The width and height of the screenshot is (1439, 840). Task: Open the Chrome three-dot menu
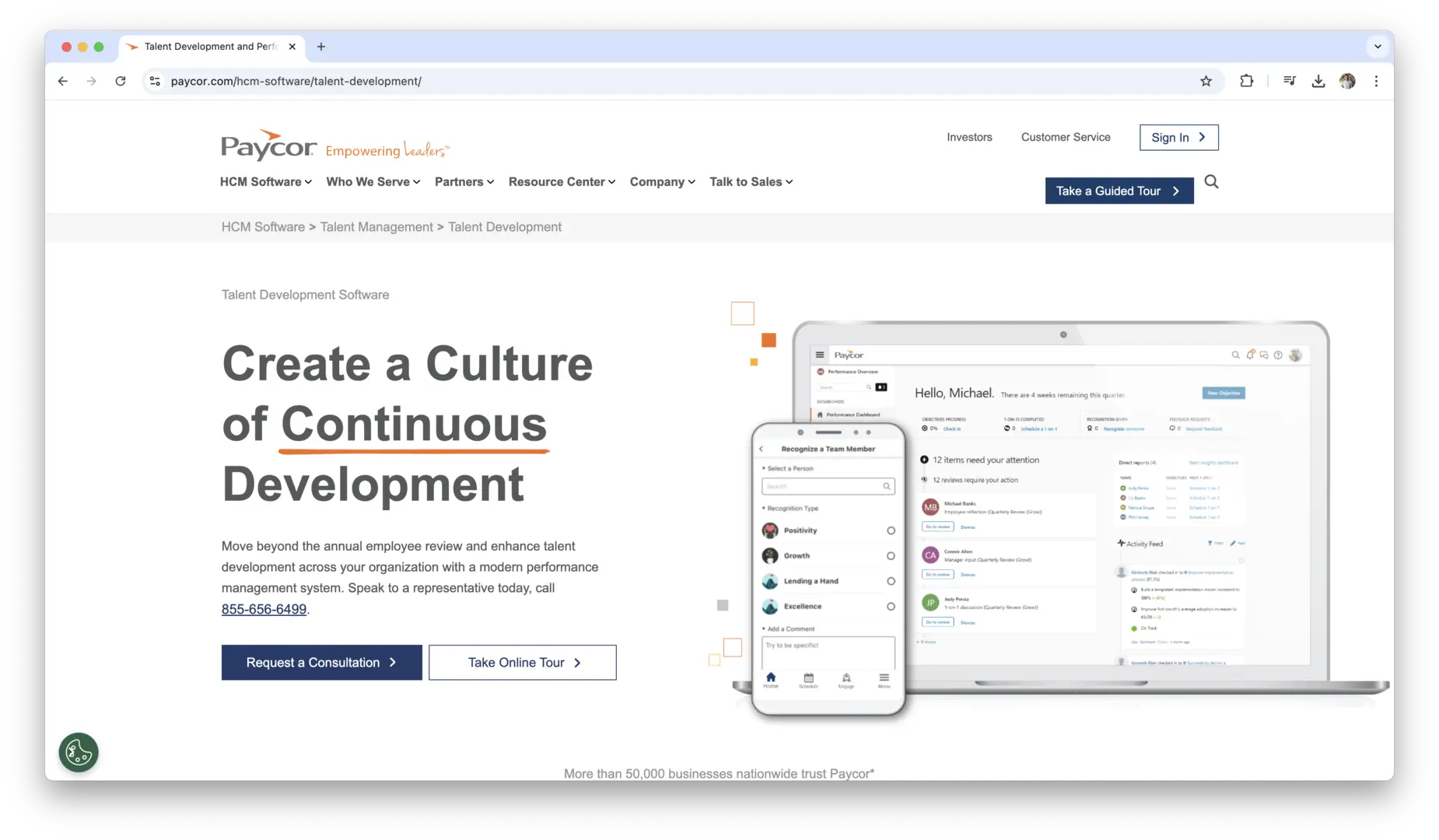point(1376,81)
